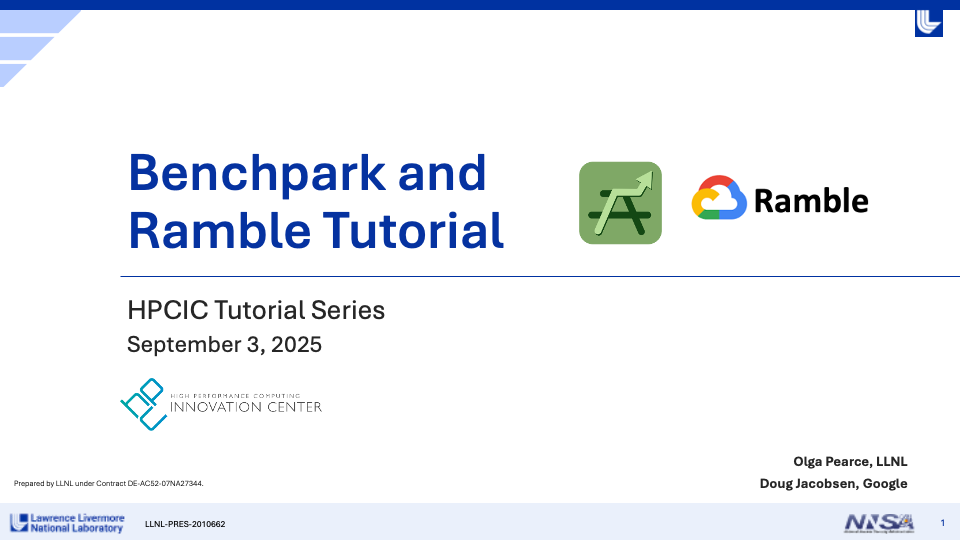Click the HPC Innovation Center diamond logo
The image size is (960, 540).
click(144, 404)
